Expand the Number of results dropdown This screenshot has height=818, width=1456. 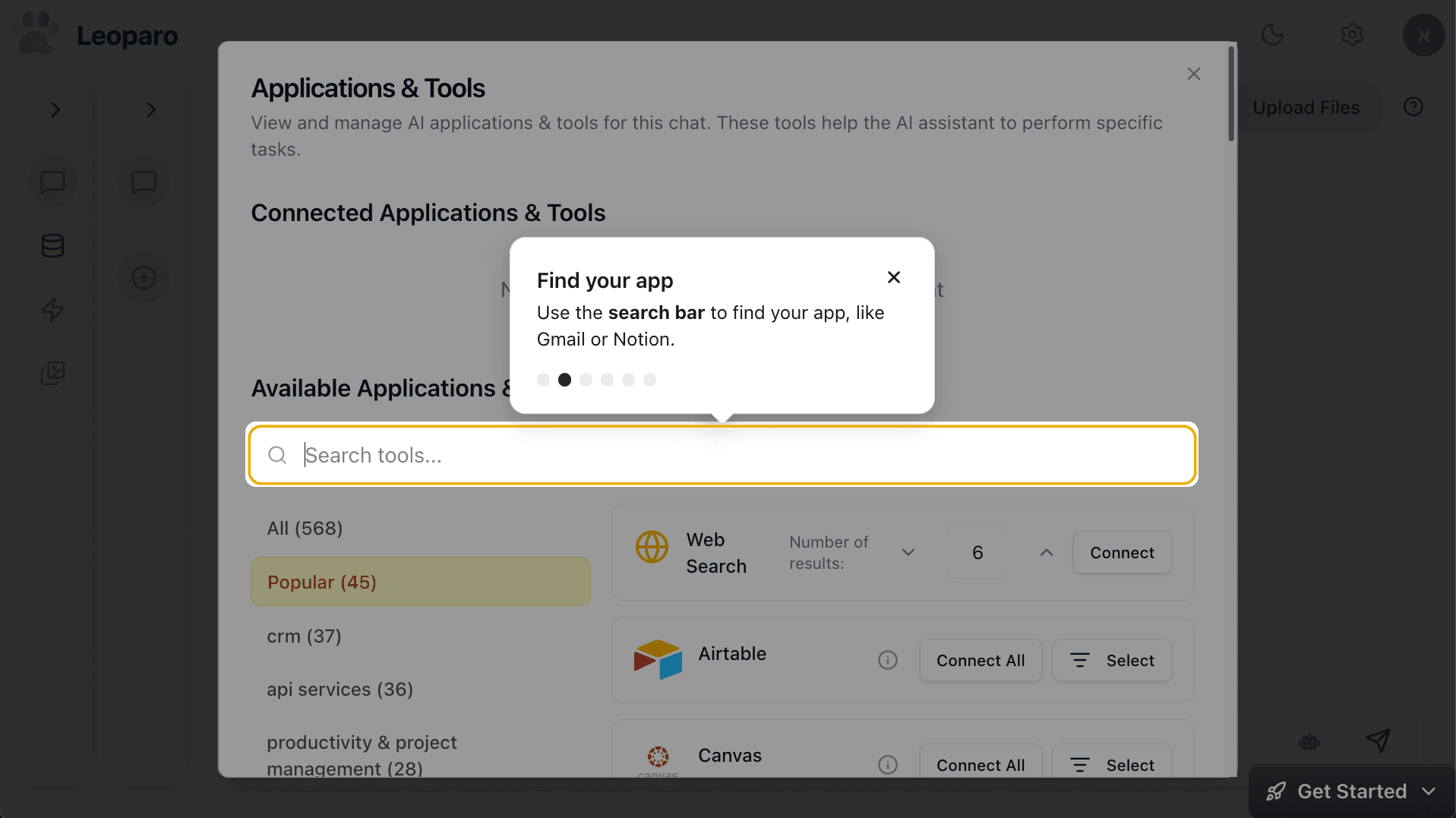pos(908,552)
